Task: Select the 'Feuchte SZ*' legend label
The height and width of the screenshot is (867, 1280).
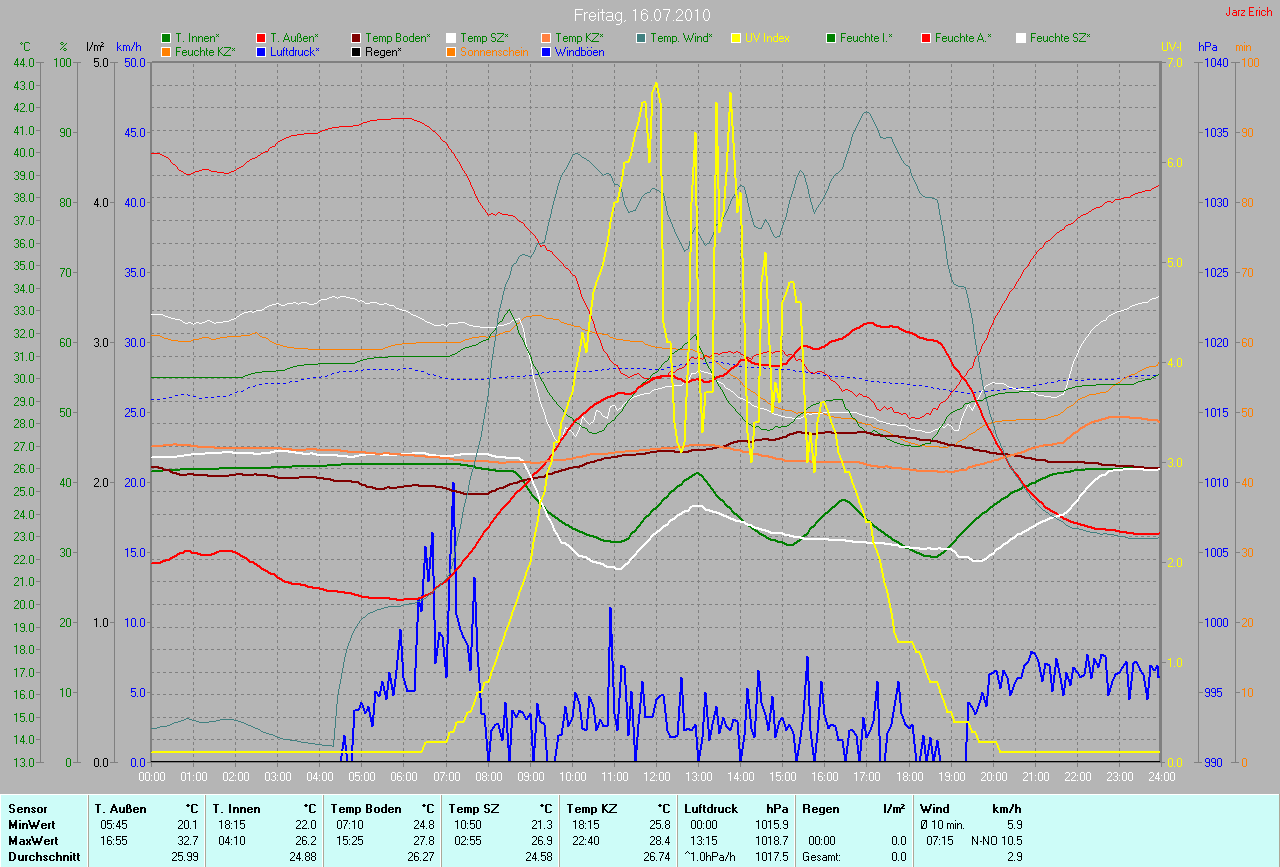Action: tap(1060, 38)
